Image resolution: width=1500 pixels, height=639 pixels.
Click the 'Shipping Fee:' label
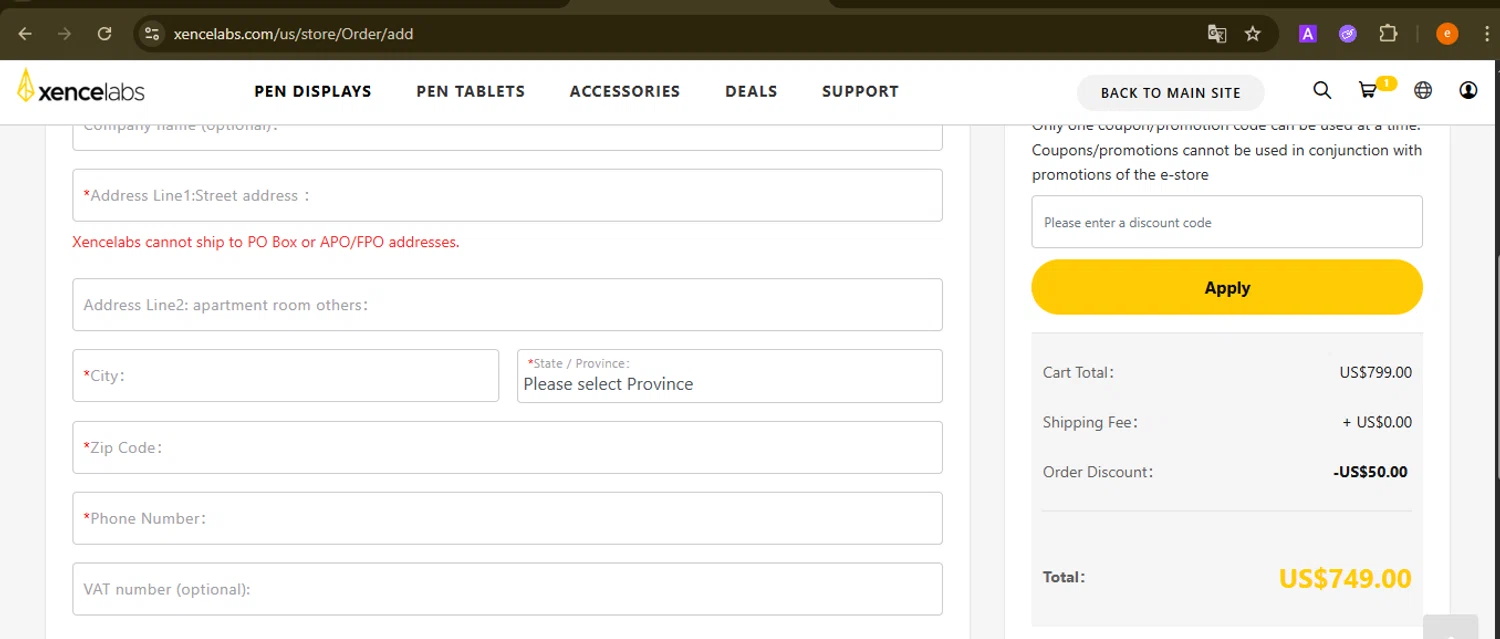point(1090,422)
